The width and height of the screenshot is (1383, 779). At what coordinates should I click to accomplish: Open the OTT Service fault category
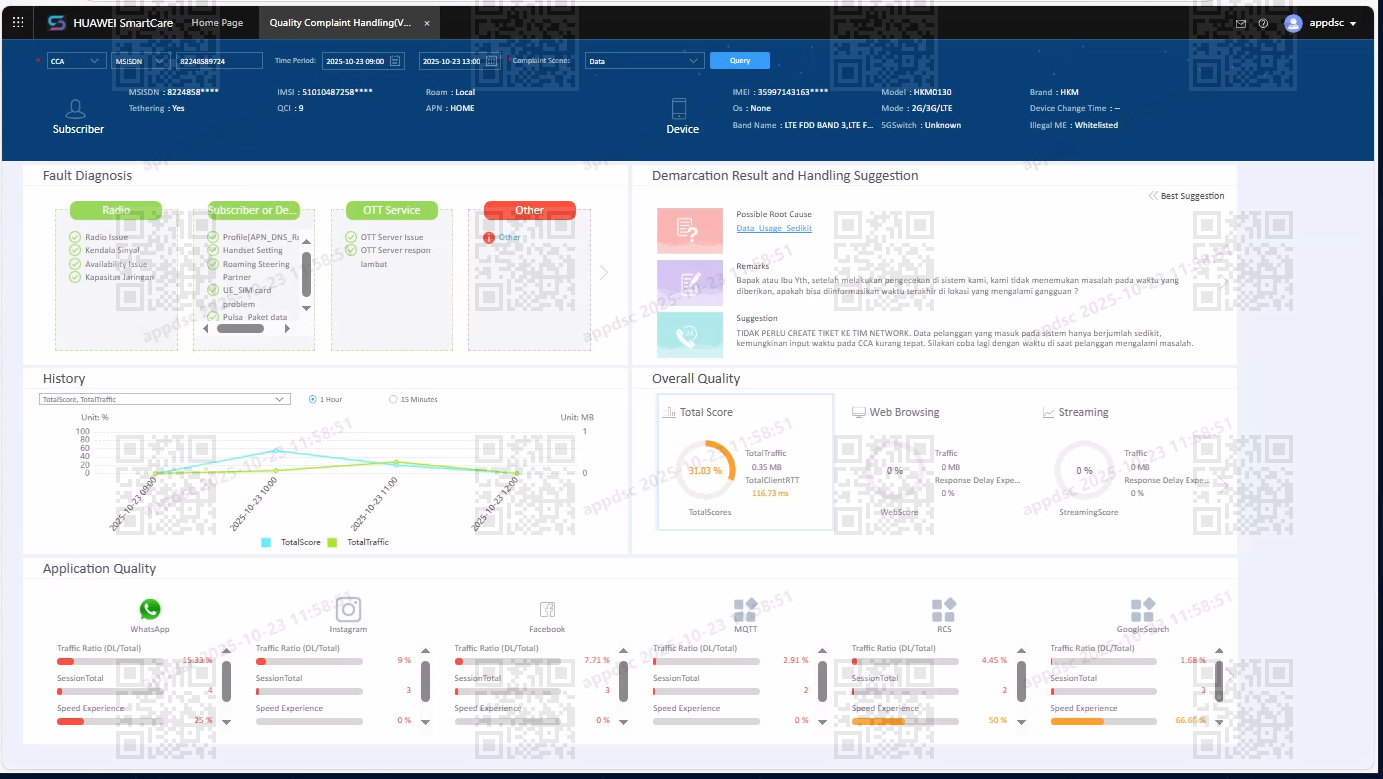click(392, 210)
